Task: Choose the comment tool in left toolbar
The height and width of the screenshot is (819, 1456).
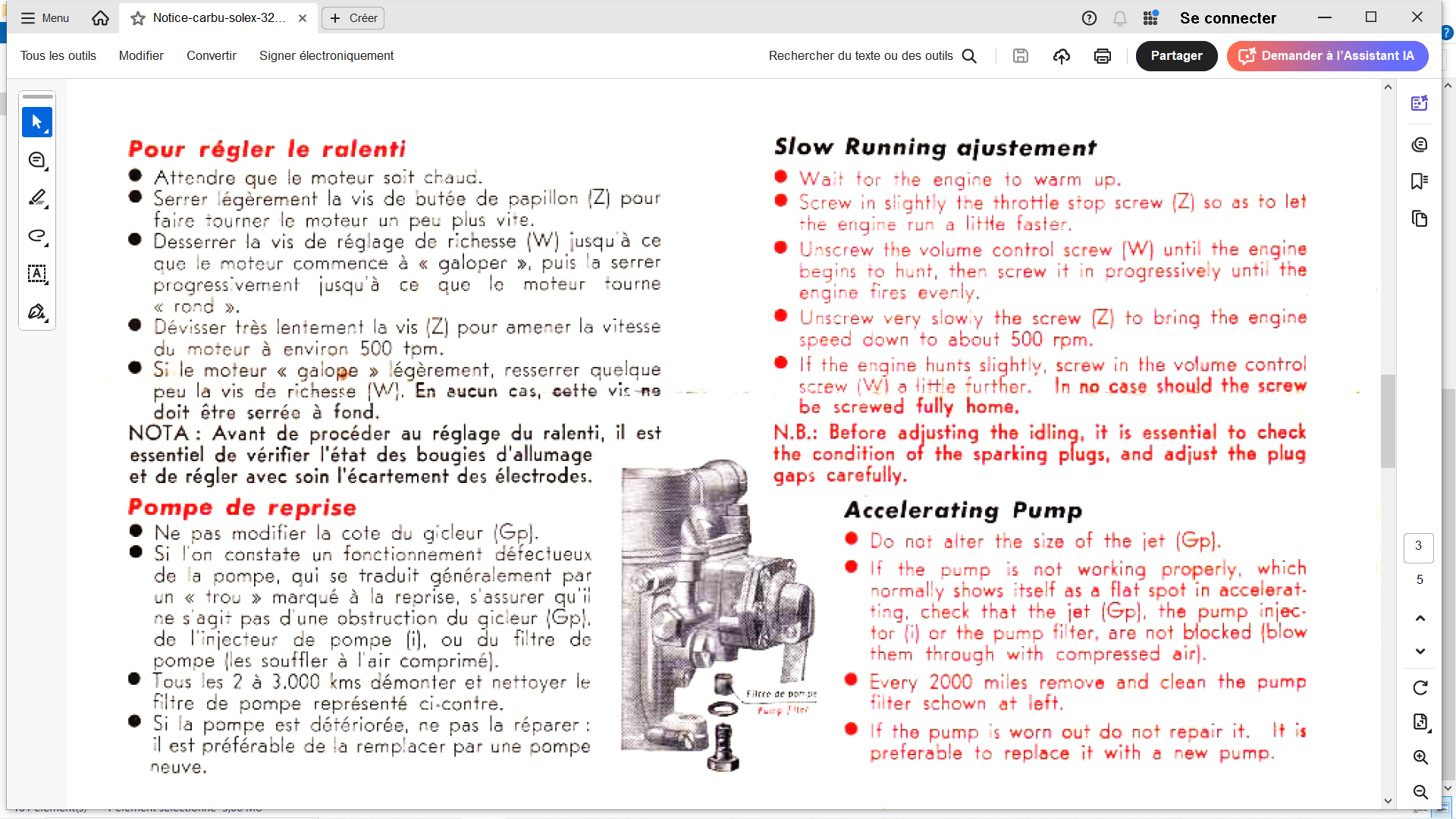Action: pyautogui.click(x=37, y=160)
